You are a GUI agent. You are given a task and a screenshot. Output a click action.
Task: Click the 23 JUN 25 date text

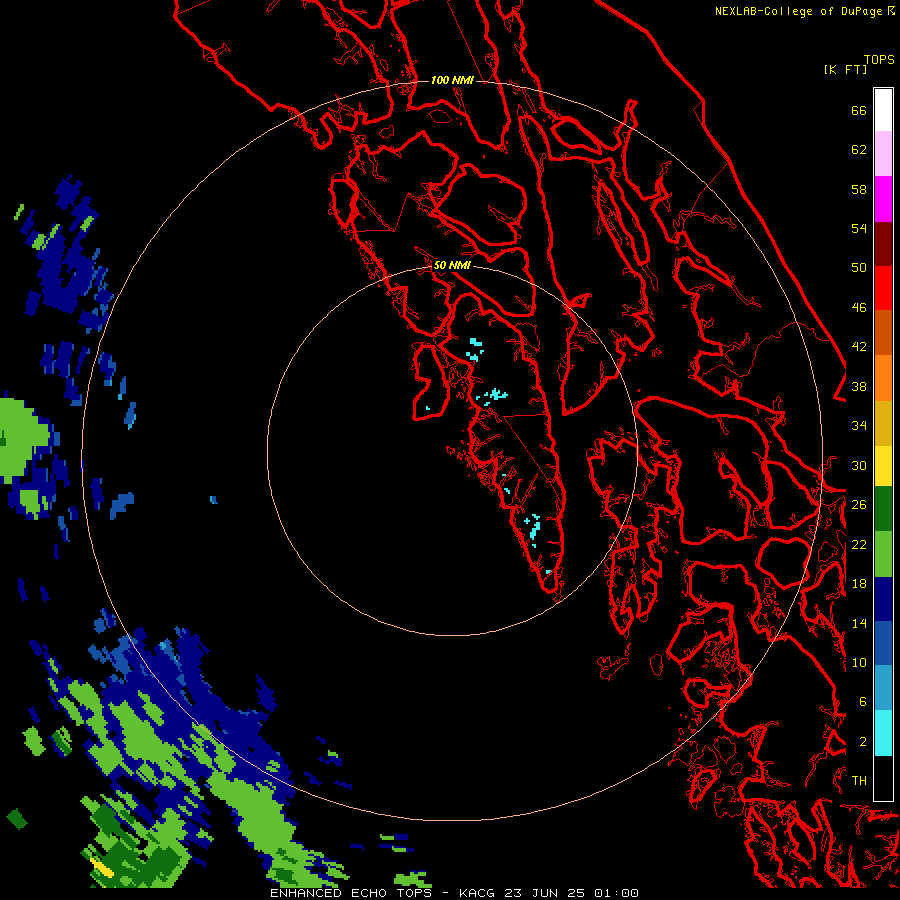pos(545,893)
